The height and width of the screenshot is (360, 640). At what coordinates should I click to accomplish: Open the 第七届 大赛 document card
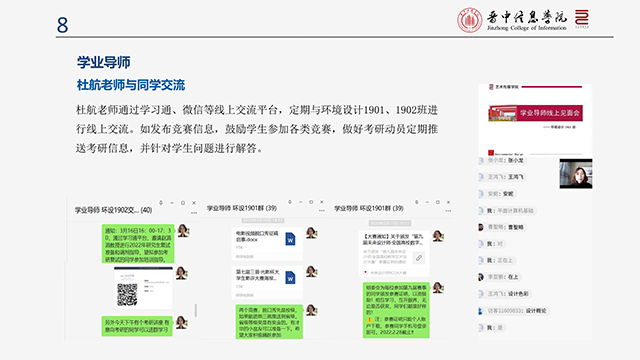[x=267, y=282]
